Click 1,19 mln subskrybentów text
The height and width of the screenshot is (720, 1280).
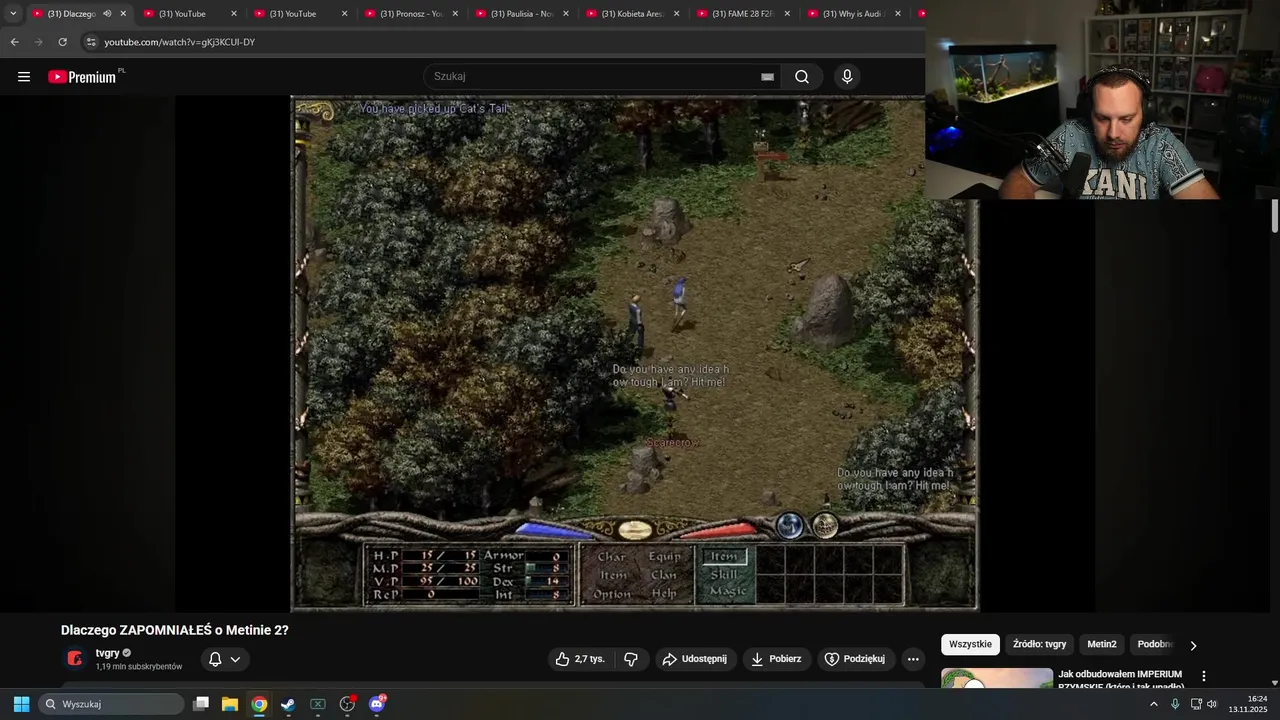(139, 667)
